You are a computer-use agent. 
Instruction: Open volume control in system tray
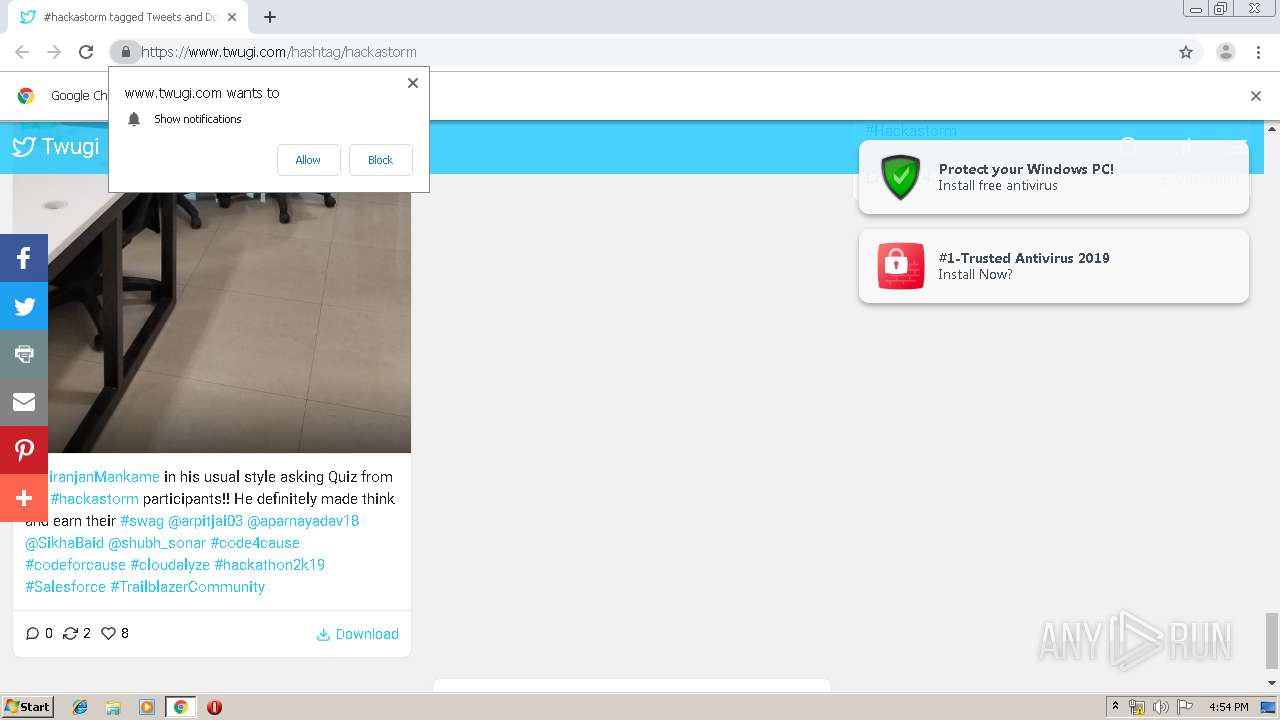(1161, 707)
